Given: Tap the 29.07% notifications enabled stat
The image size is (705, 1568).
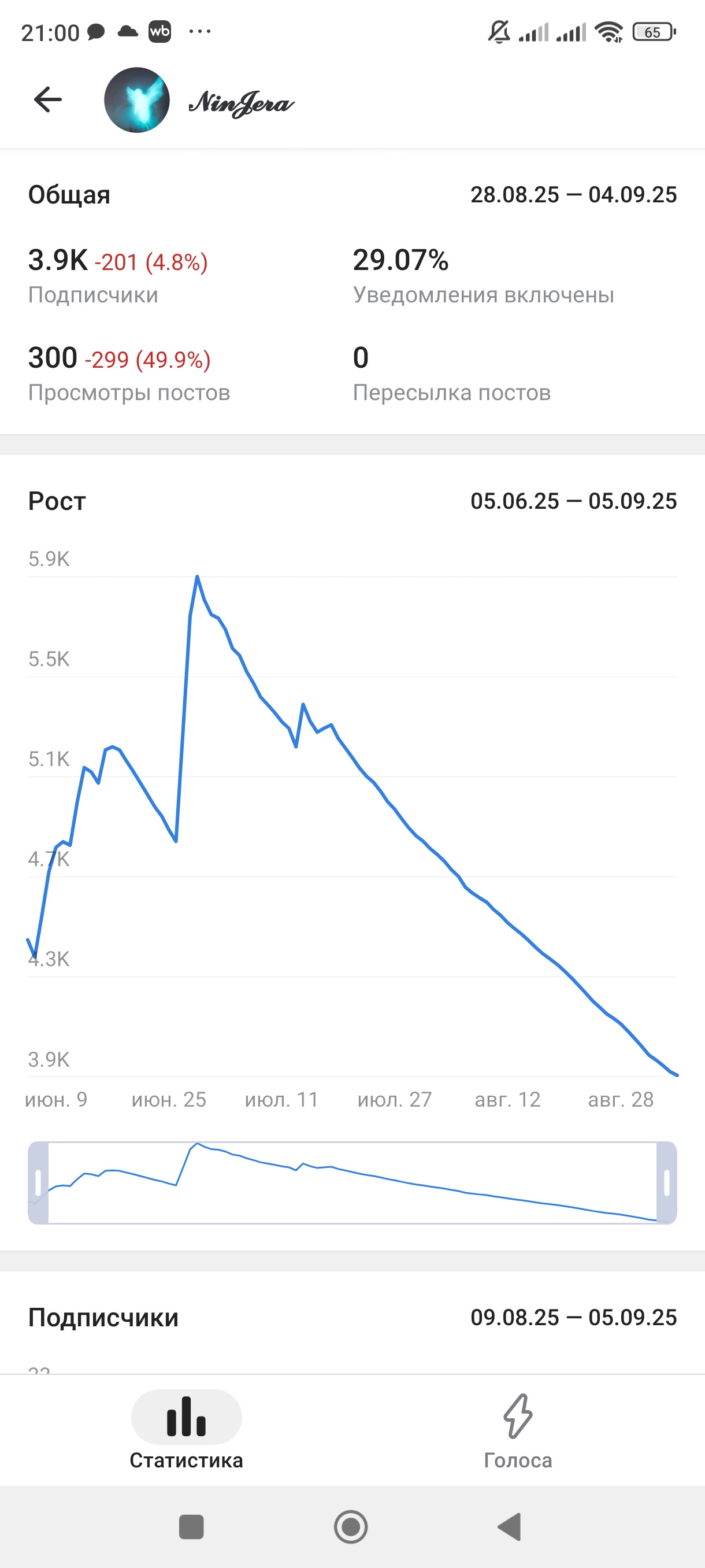Looking at the screenshot, I should 400,261.
